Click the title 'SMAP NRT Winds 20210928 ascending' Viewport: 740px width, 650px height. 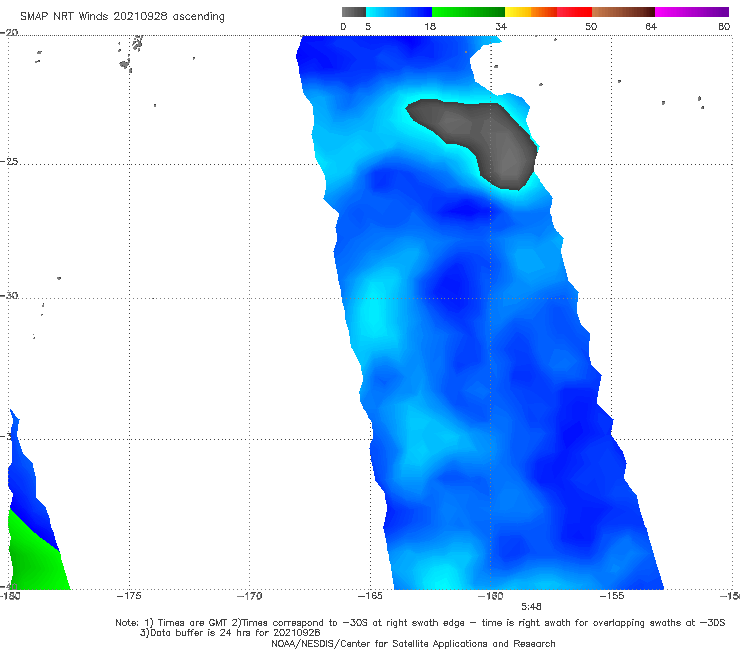122,16
